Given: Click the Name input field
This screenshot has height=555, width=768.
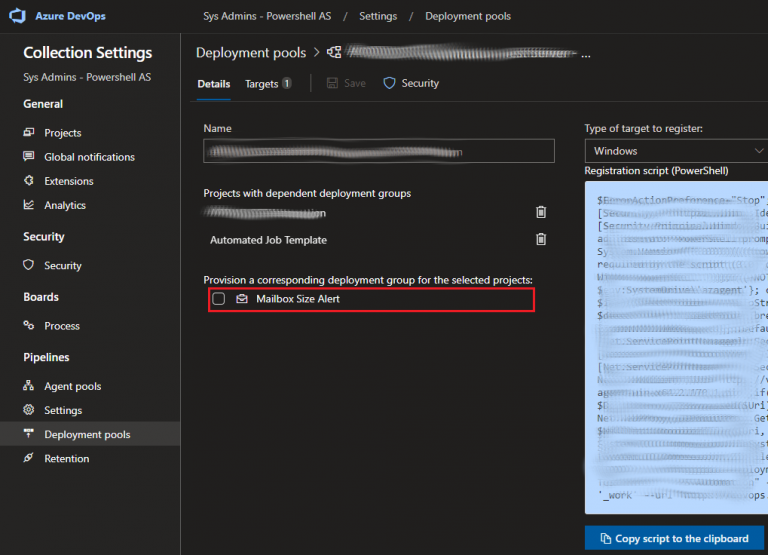Looking at the screenshot, I should pyautogui.click(x=379, y=151).
